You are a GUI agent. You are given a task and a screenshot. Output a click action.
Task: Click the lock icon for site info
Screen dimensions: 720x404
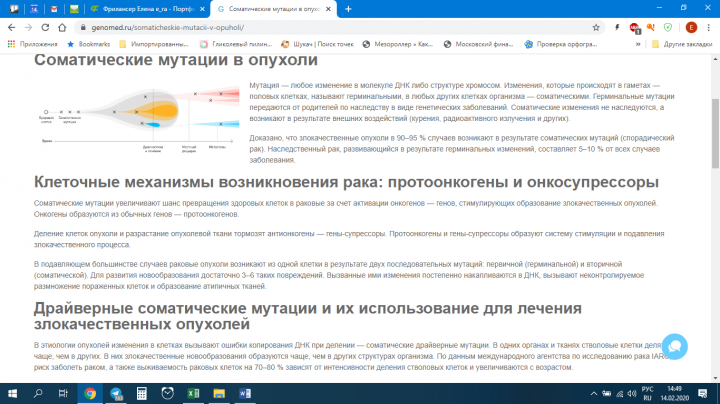(83, 28)
